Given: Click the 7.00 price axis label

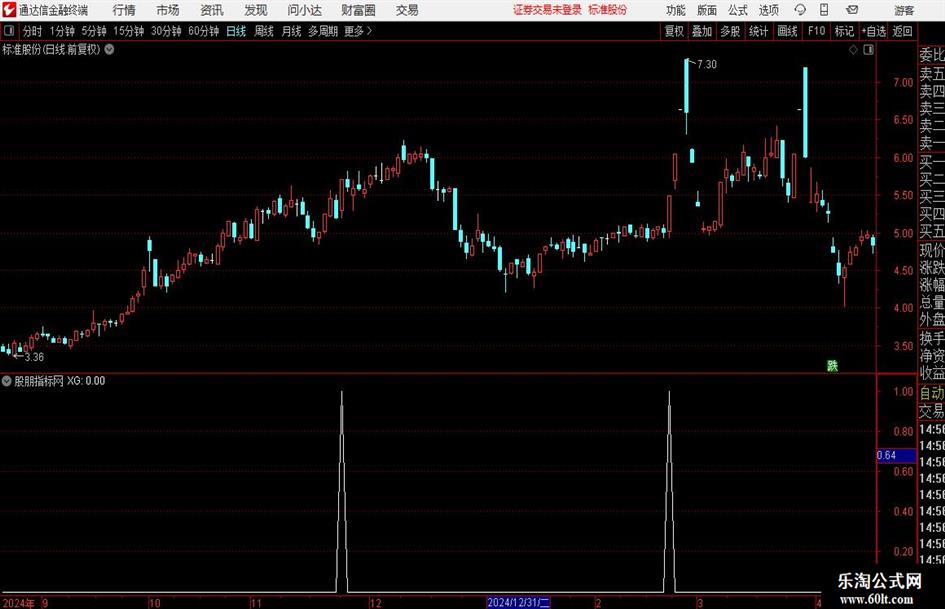Looking at the screenshot, I should tap(903, 82).
